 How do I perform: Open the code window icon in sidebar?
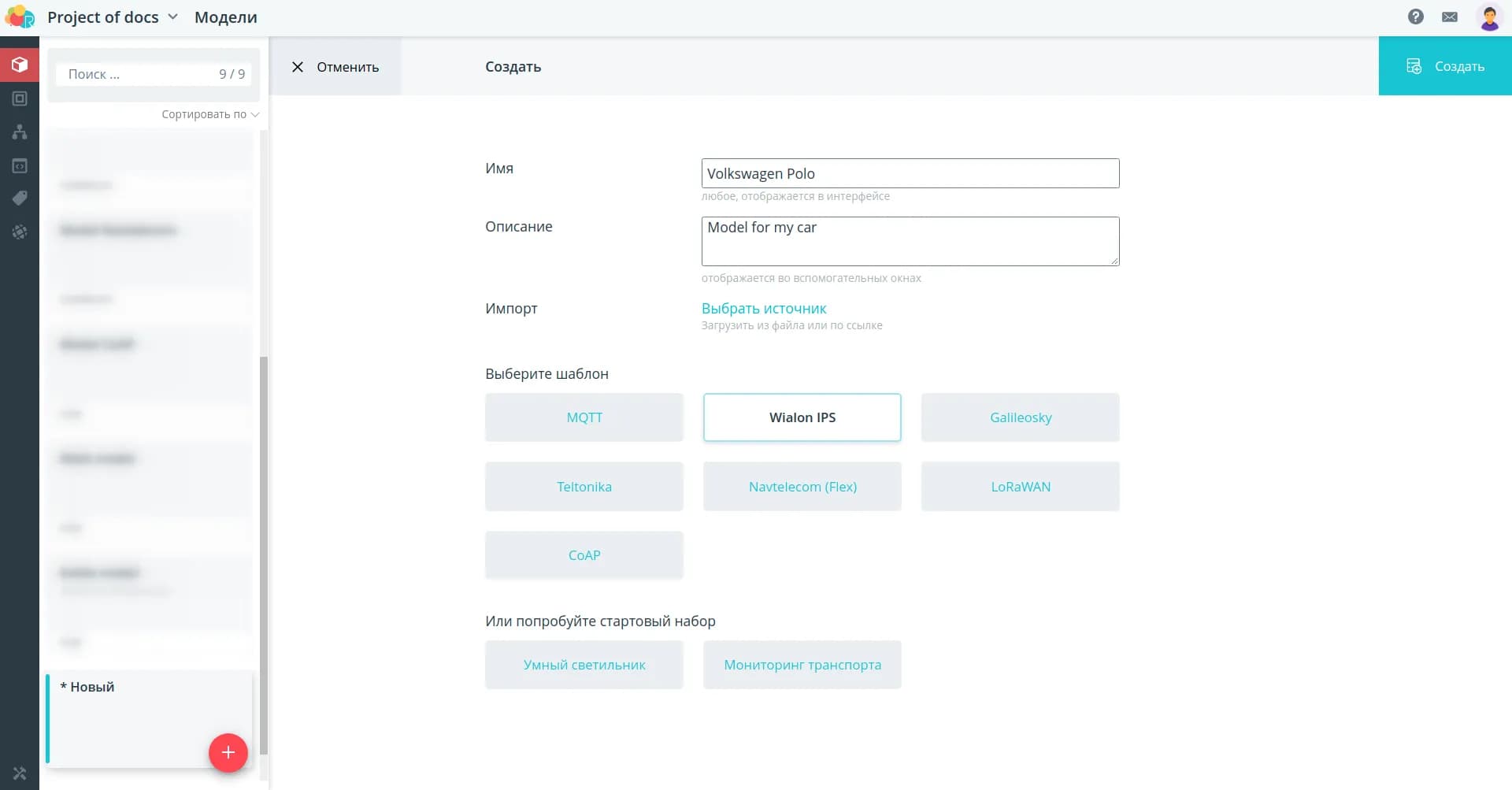(x=20, y=165)
